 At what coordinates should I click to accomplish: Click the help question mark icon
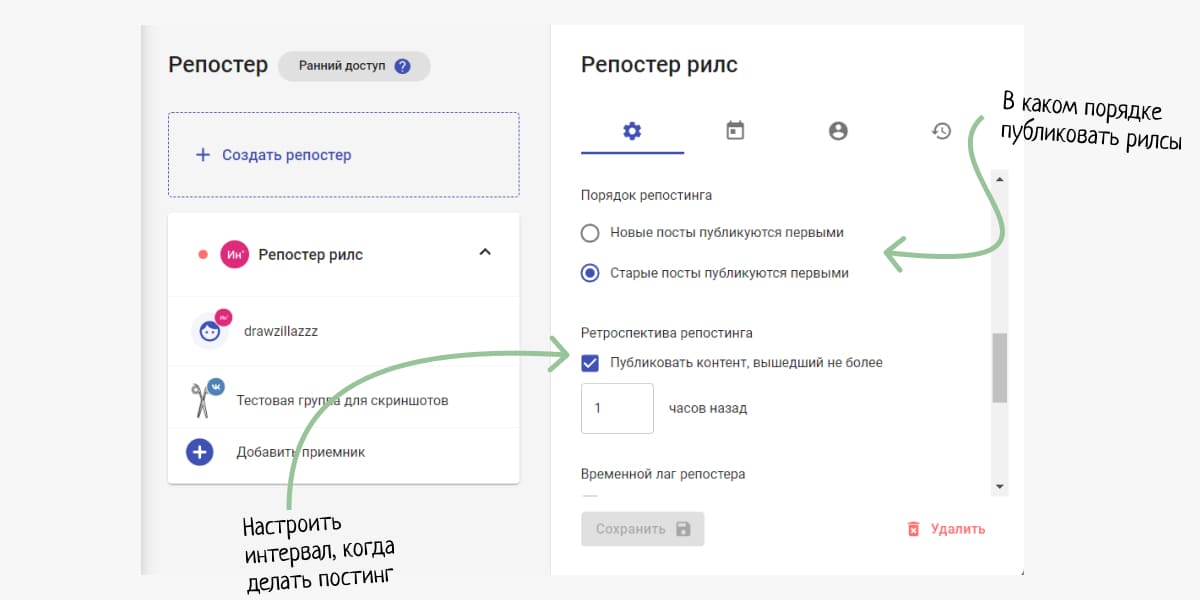pyautogui.click(x=402, y=67)
